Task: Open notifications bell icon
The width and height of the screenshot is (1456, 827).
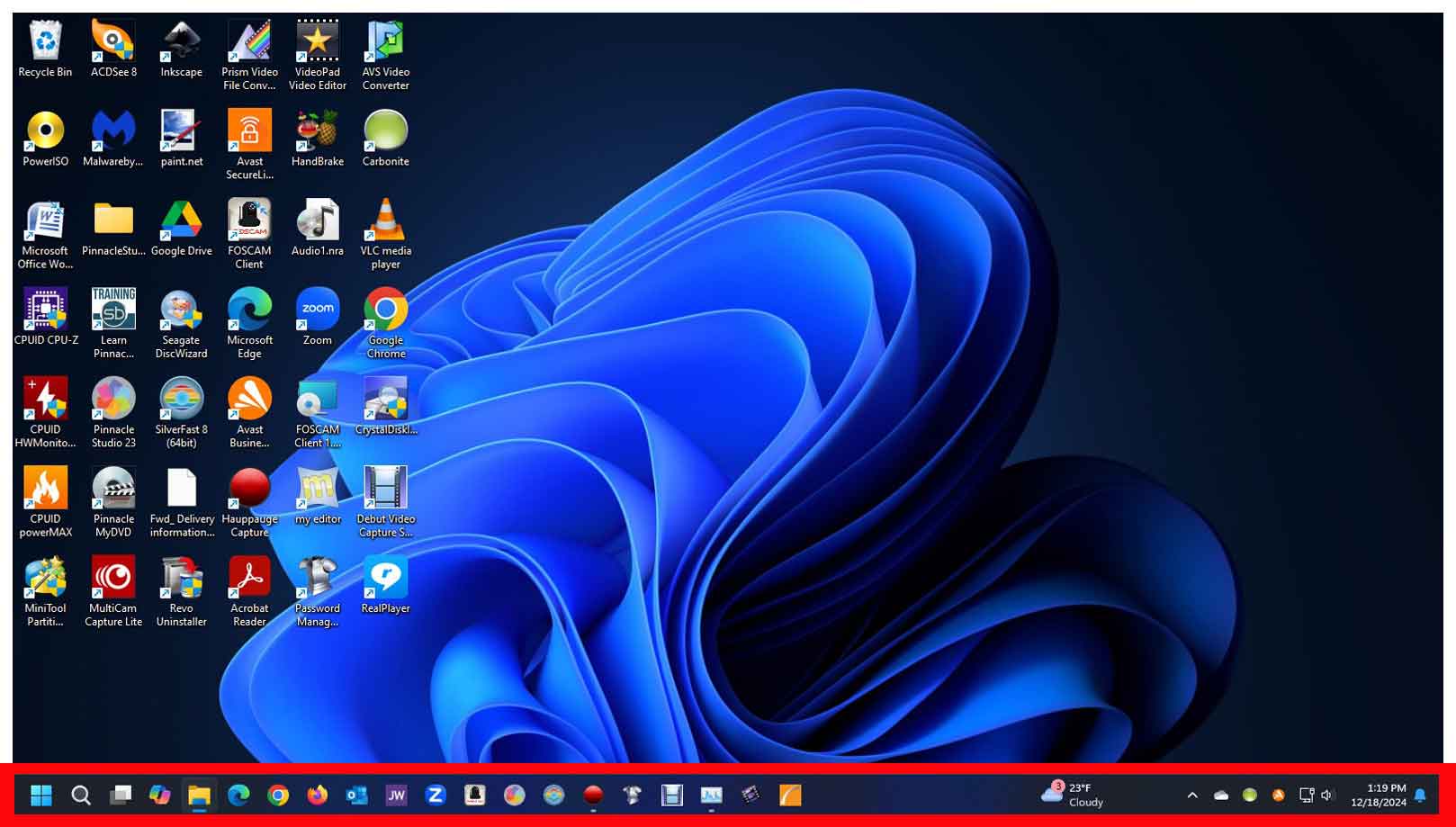Action: [x=1421, y=796]
